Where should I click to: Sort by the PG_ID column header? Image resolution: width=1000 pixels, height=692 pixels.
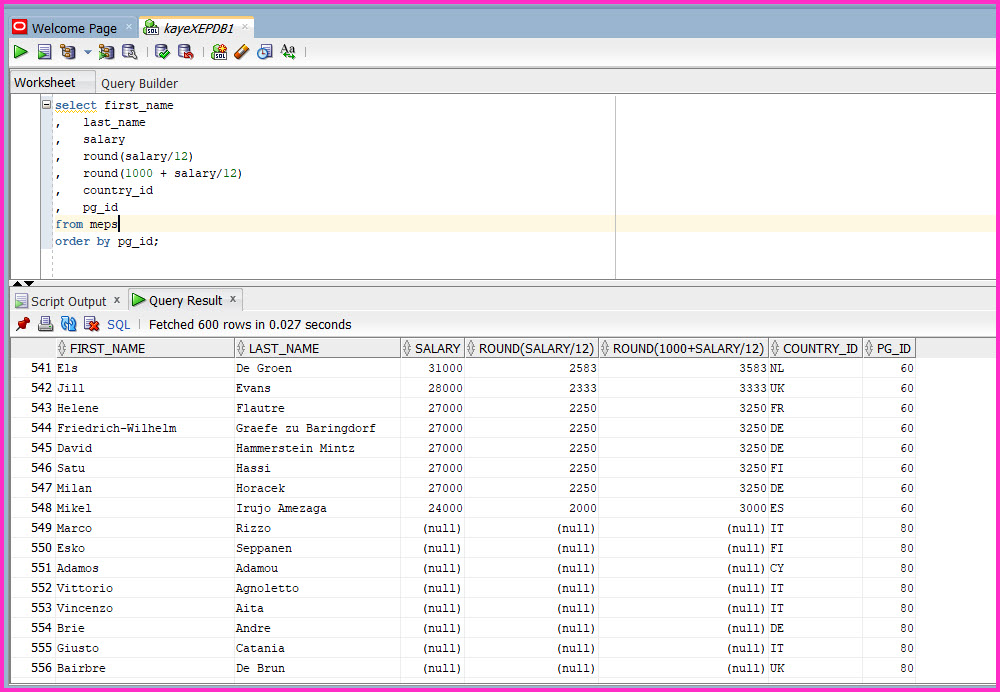(890, 349)
